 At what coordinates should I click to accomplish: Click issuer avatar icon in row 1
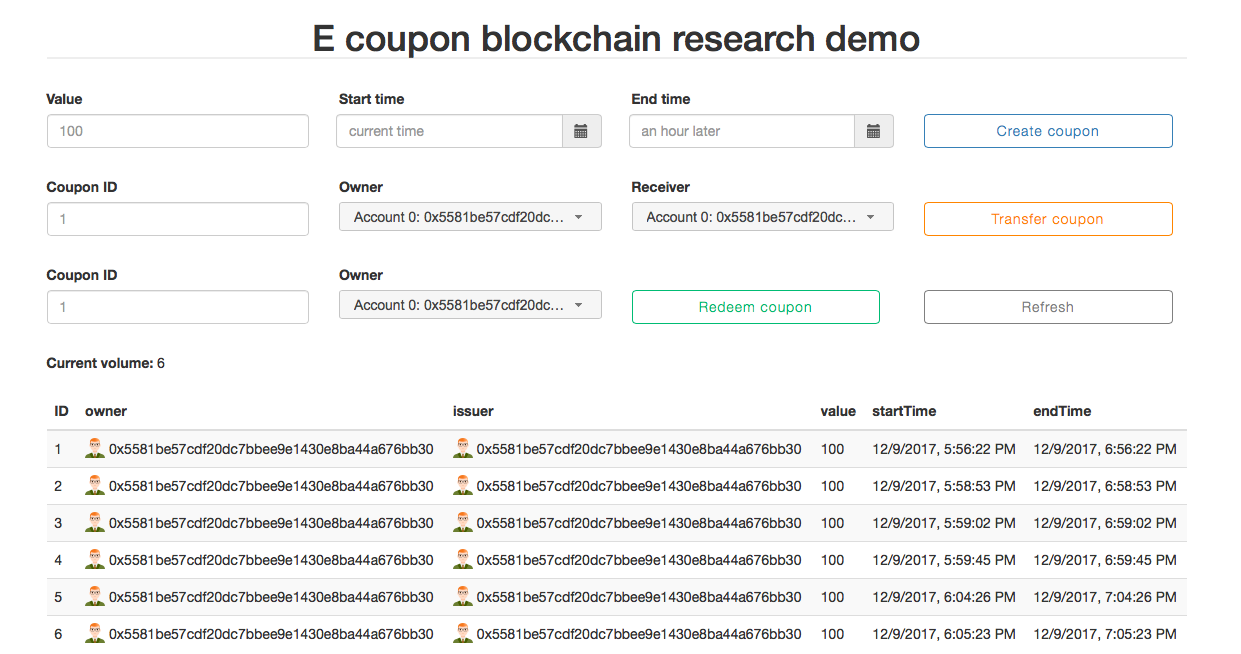click(463, 449)
